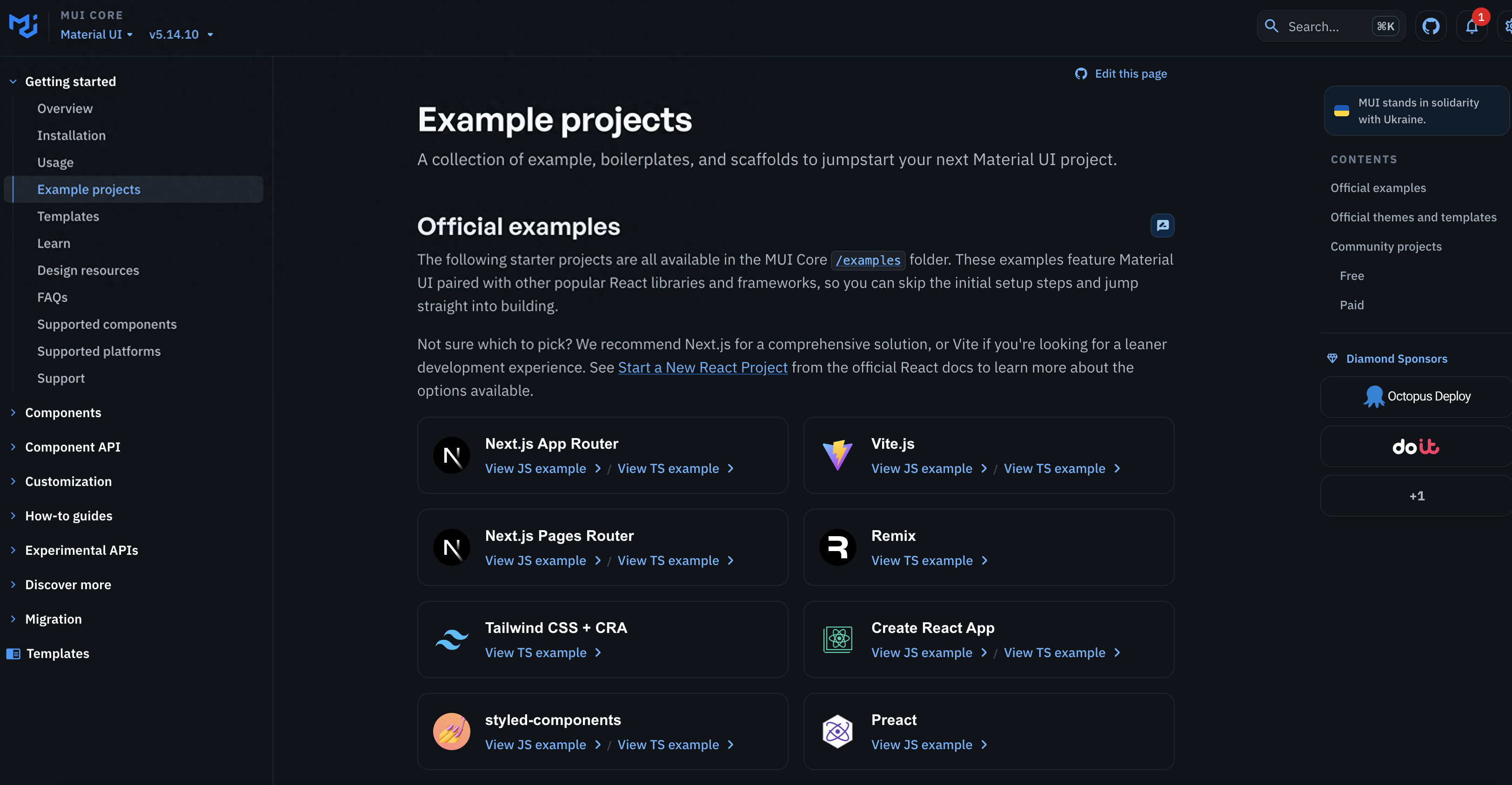Open Supported components in the sidebar

tap(107, 325)
